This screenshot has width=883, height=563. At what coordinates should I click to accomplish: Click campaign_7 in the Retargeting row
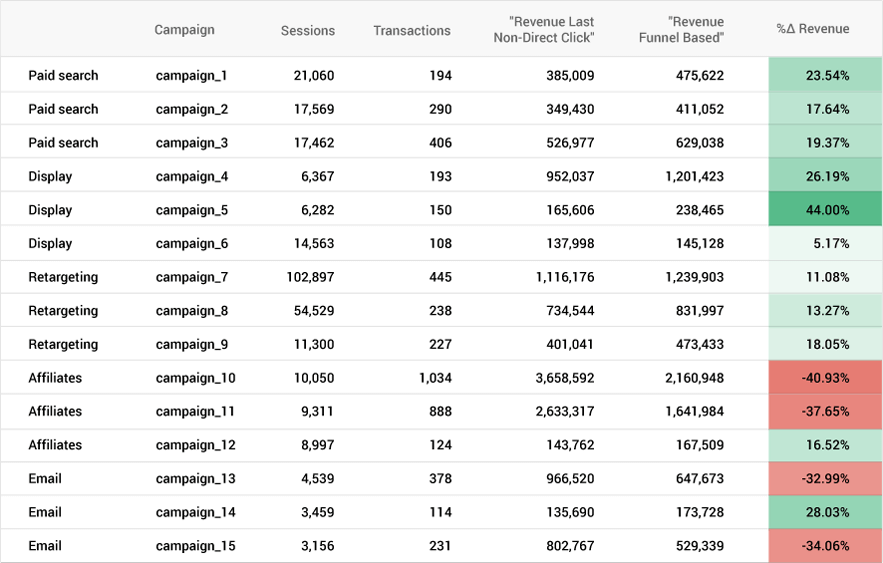click(x=191, y=277)
